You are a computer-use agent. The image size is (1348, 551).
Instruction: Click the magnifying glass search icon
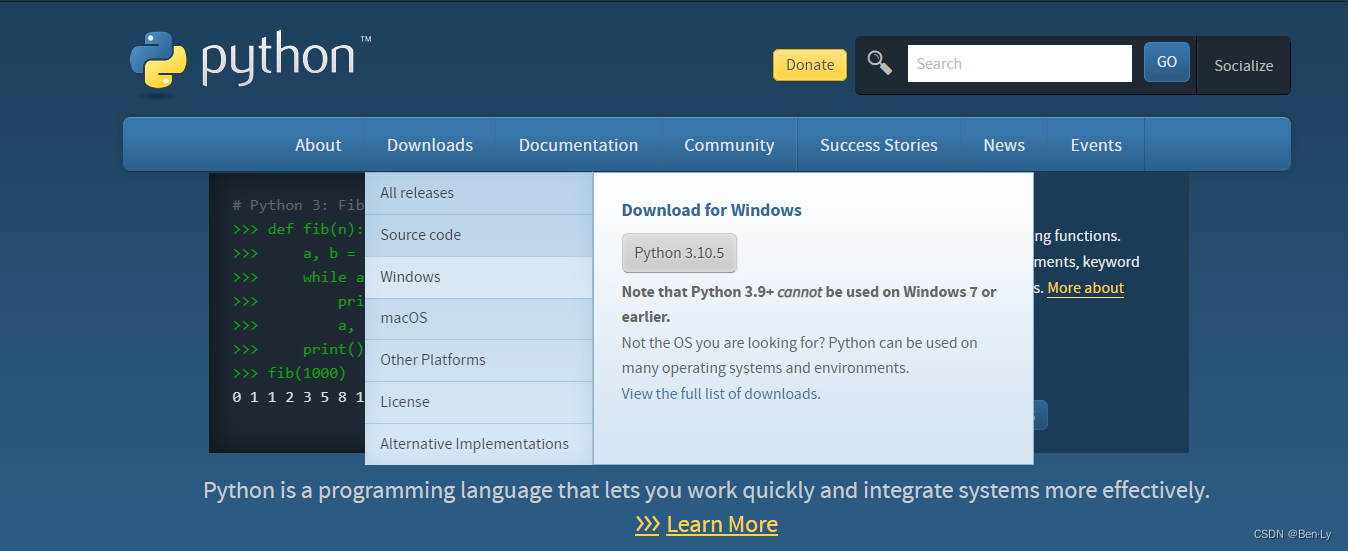click(880, 63)
